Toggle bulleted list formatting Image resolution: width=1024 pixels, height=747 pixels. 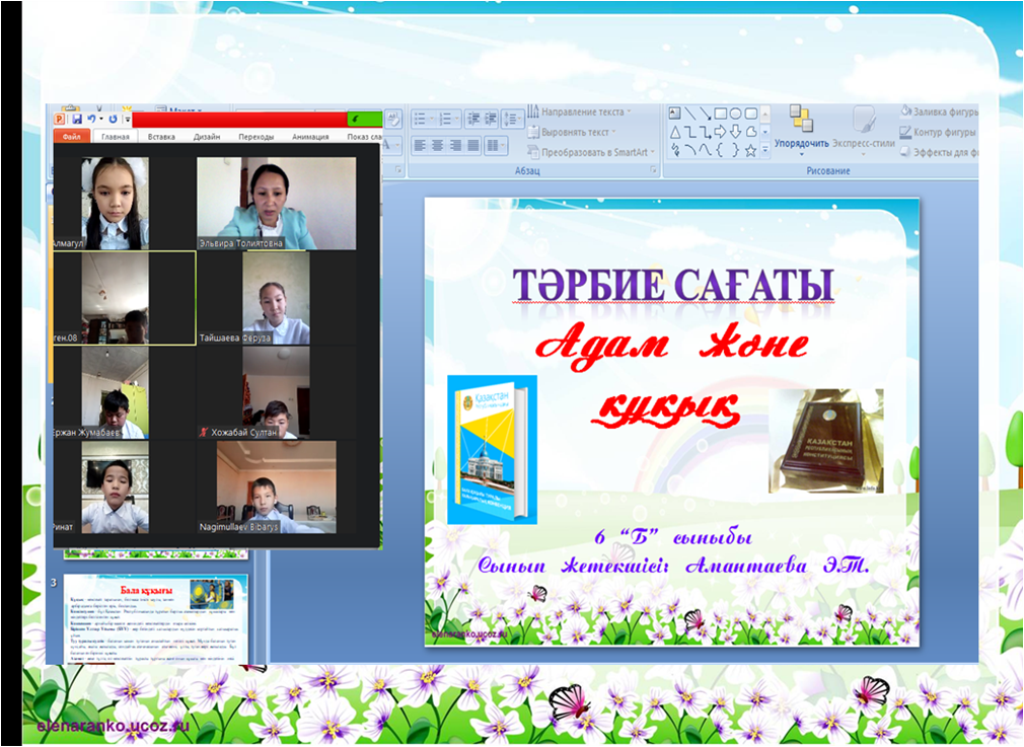pos(420,119)
